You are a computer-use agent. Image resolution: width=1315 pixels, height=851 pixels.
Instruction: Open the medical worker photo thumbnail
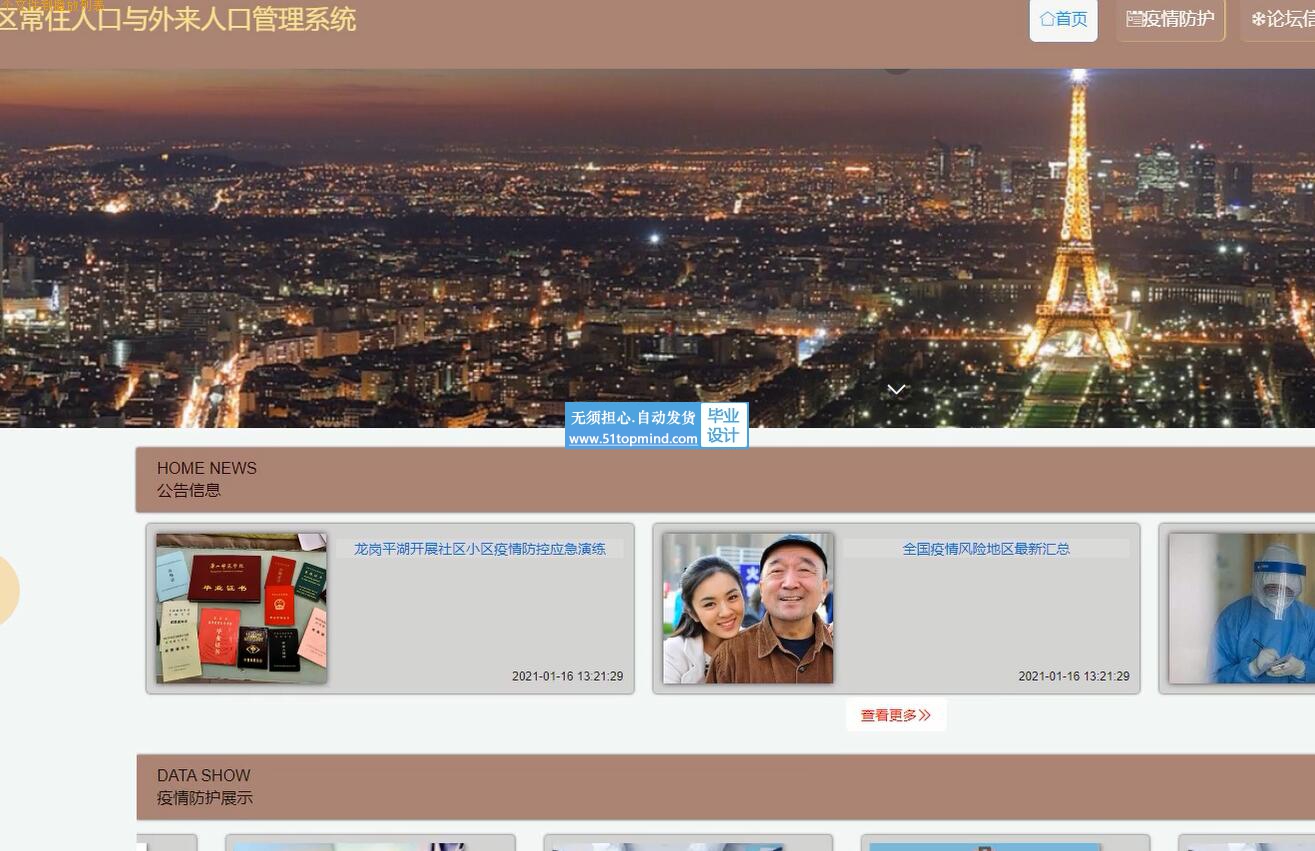(1242, 608)
